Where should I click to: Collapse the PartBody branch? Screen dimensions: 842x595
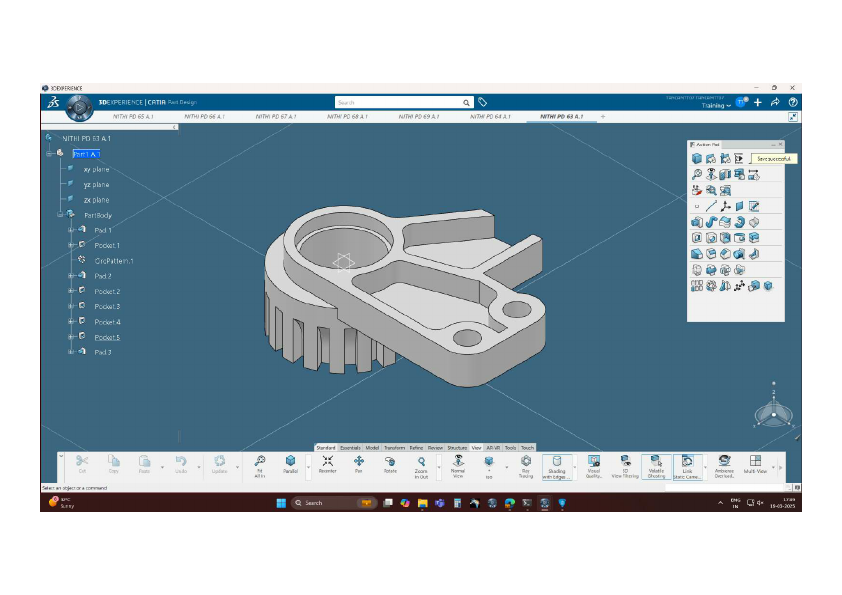[x=61, y=213]
